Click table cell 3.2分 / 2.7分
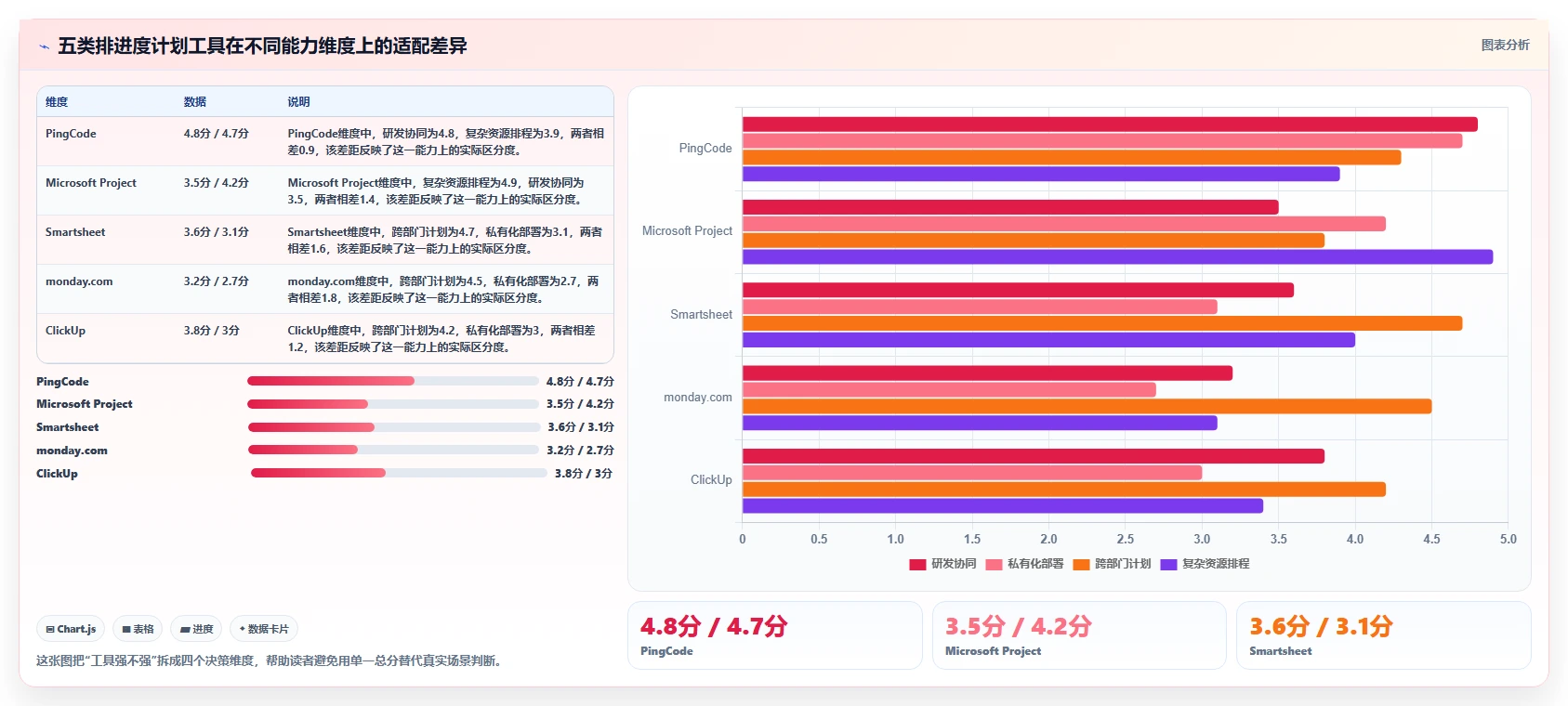The image size is (1568, 706). [216, 281]
